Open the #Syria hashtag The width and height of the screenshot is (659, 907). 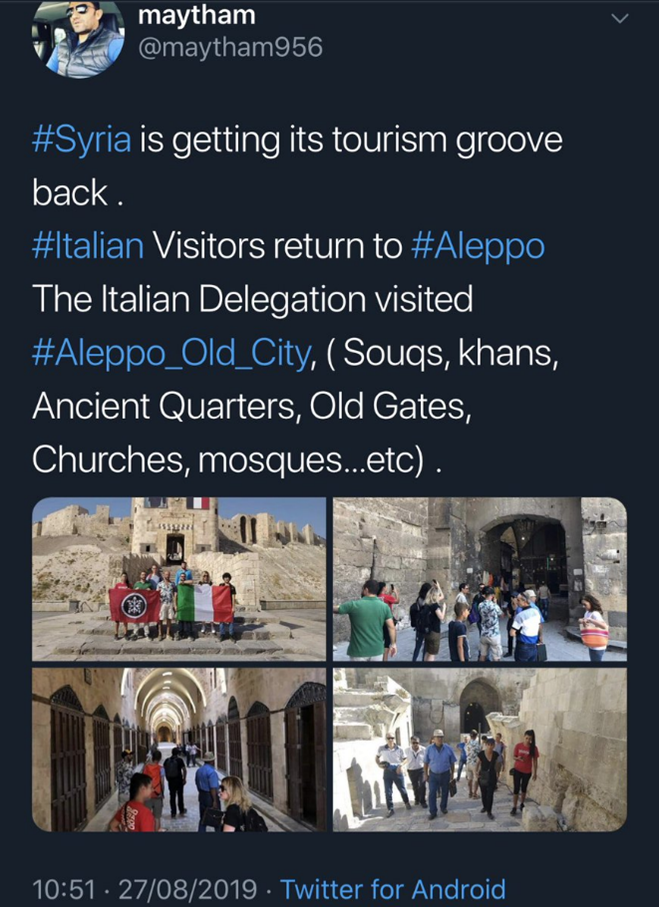click(82, 140)
